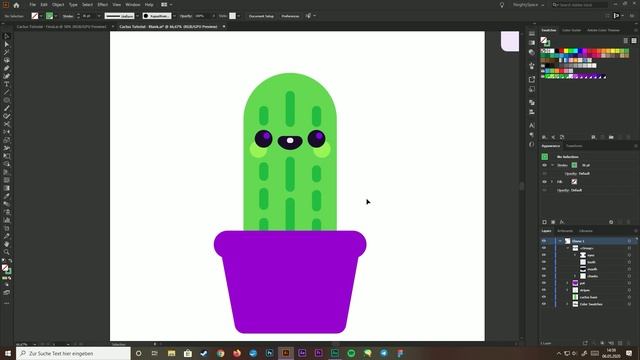
Task: Open the fill color dropdown in the control bar
Action: pyautogui.click(x=41, y=16)
